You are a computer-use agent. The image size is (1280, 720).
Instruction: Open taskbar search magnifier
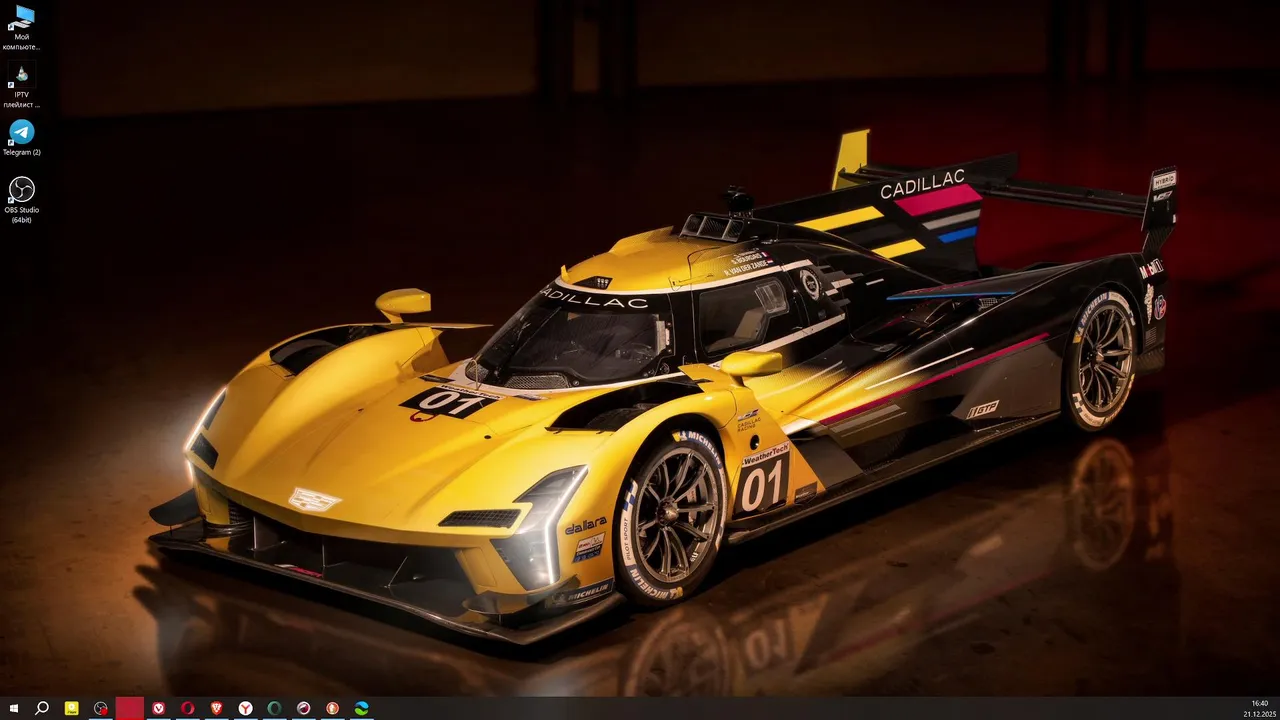(x=42, y=708)
